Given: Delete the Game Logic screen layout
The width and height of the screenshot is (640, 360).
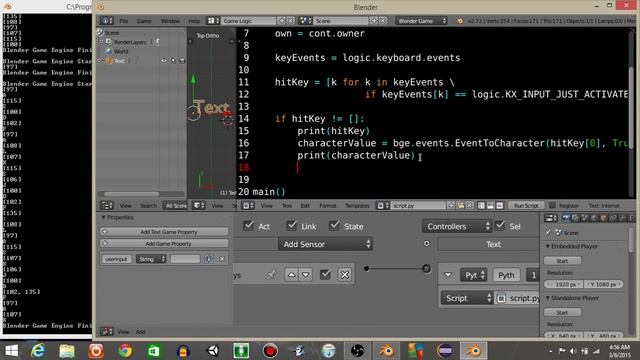Looking at the screenshot, I should click(x=291, y=20).
